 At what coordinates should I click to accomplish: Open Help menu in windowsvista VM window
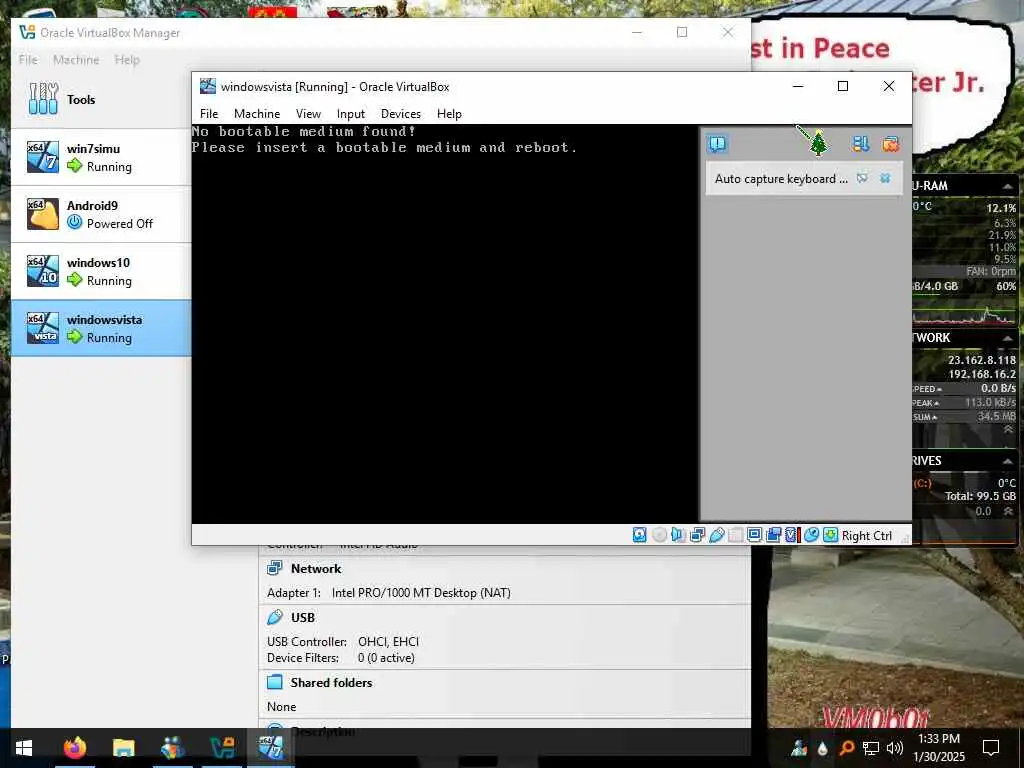(x=449, y=114)
